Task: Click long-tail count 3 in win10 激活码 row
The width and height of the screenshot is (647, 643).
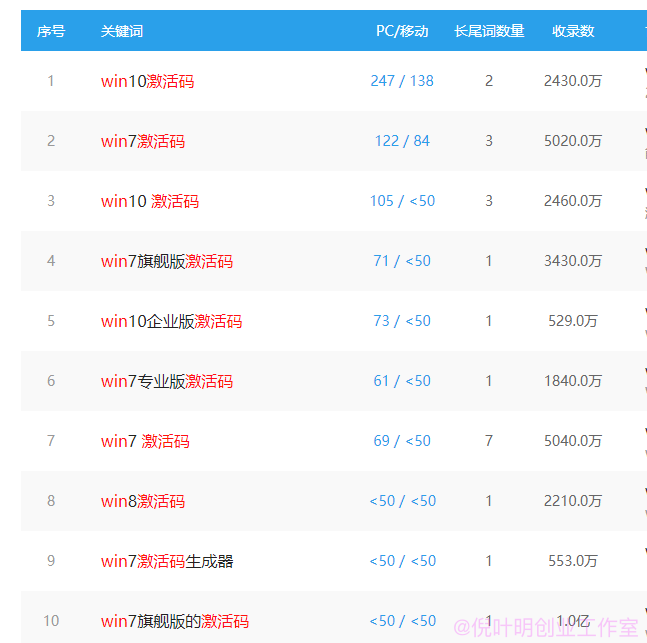Action: (x=489, y=201)
